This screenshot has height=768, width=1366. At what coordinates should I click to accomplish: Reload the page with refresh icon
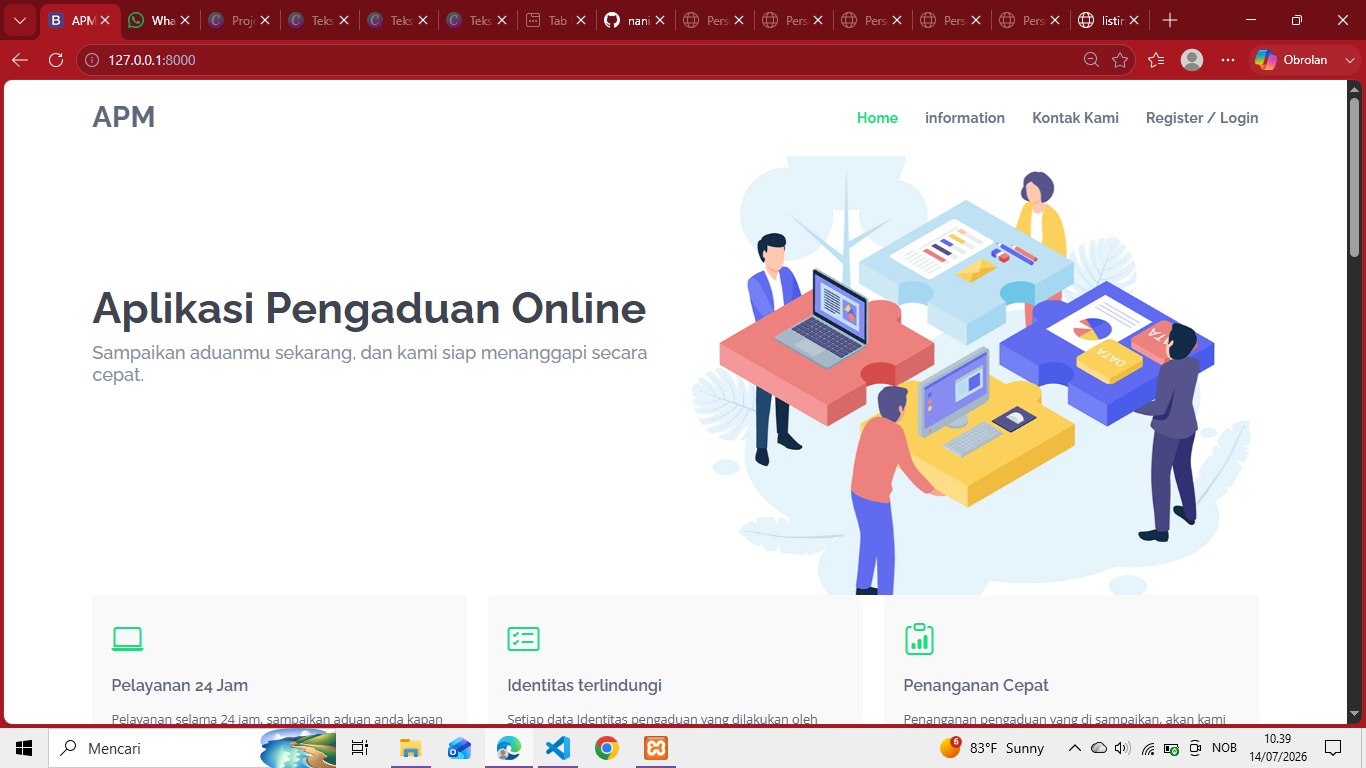(56, 60)
